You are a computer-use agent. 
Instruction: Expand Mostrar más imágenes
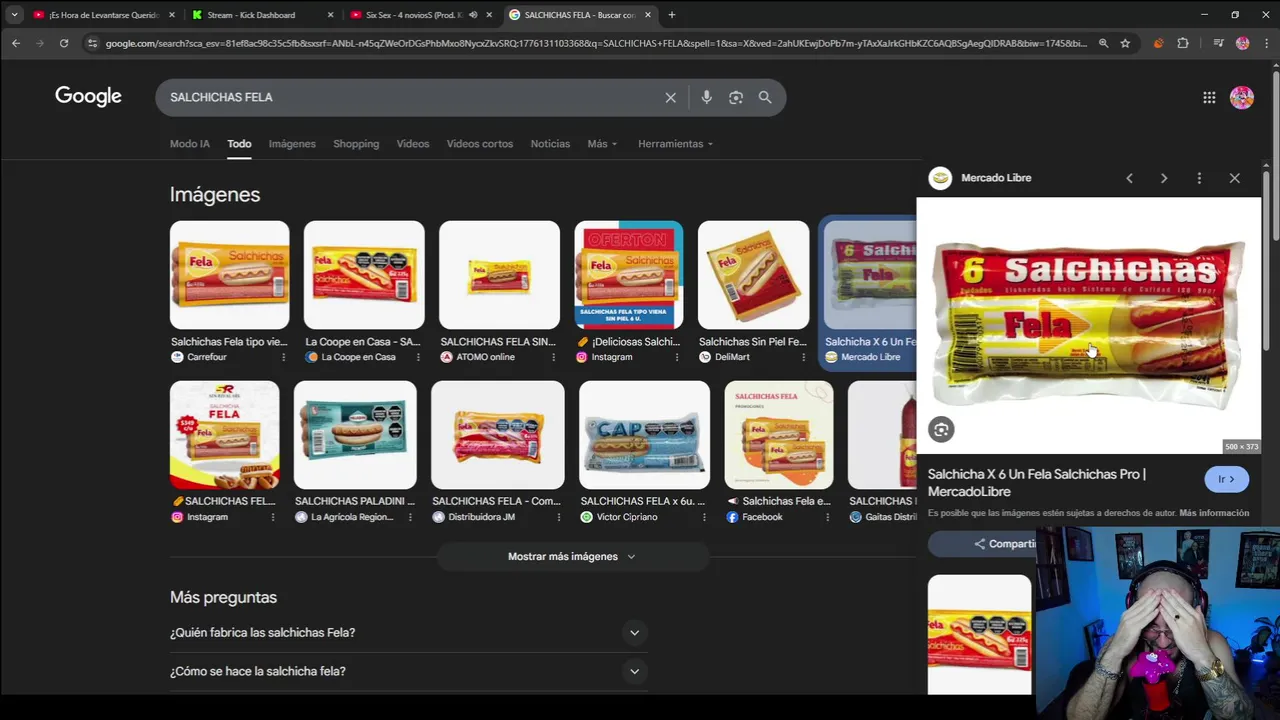pyautogui.click(x=572, y=556)
